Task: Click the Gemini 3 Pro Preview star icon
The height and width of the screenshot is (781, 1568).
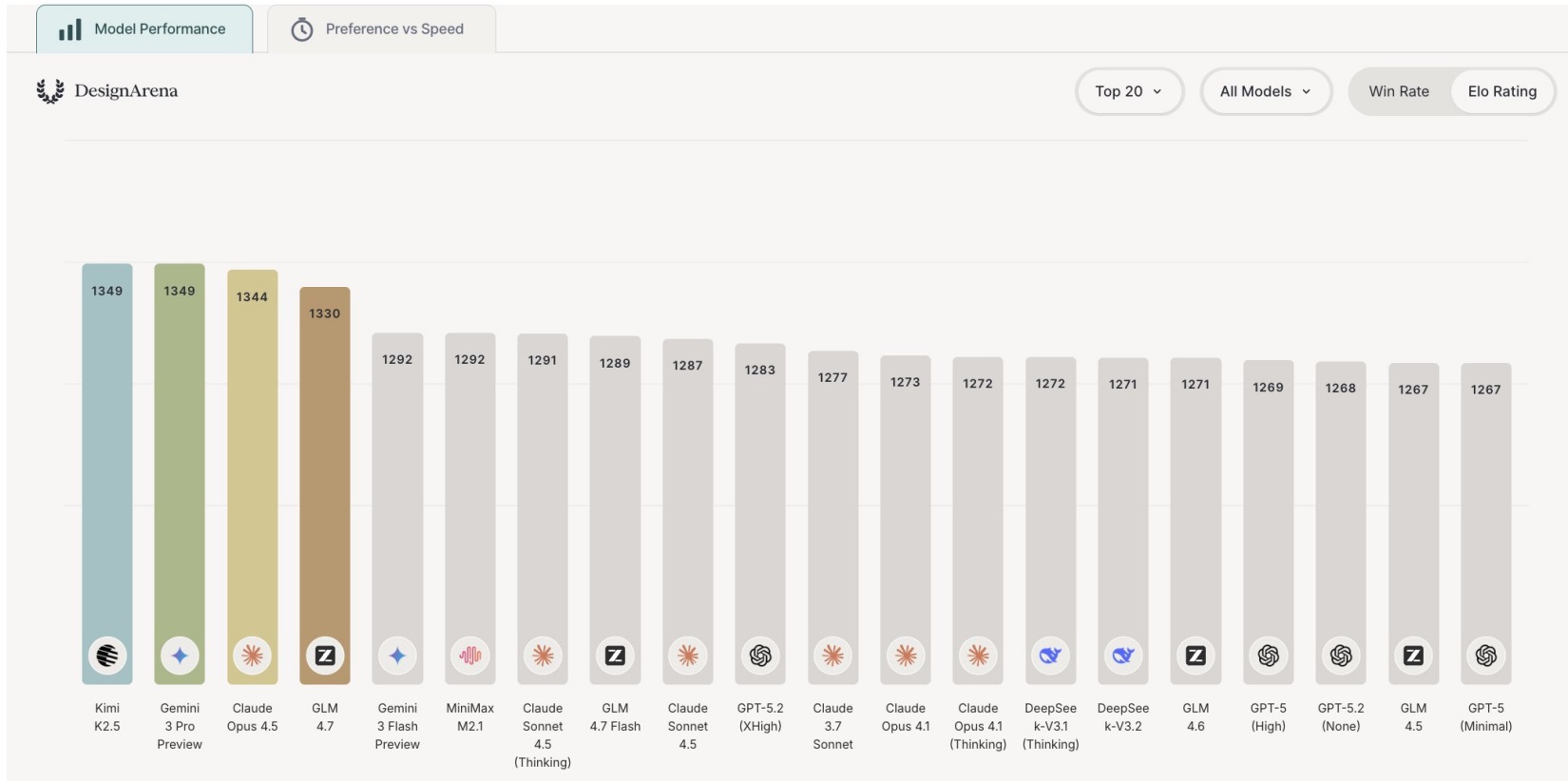Action: click(180, 656)
